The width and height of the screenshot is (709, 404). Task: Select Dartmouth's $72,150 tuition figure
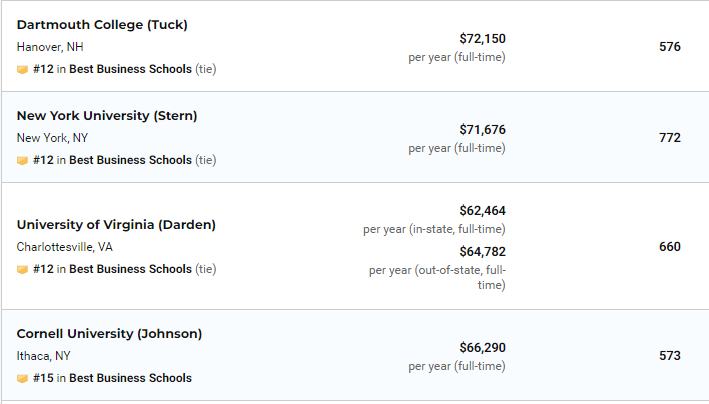(x=482, y=39)
